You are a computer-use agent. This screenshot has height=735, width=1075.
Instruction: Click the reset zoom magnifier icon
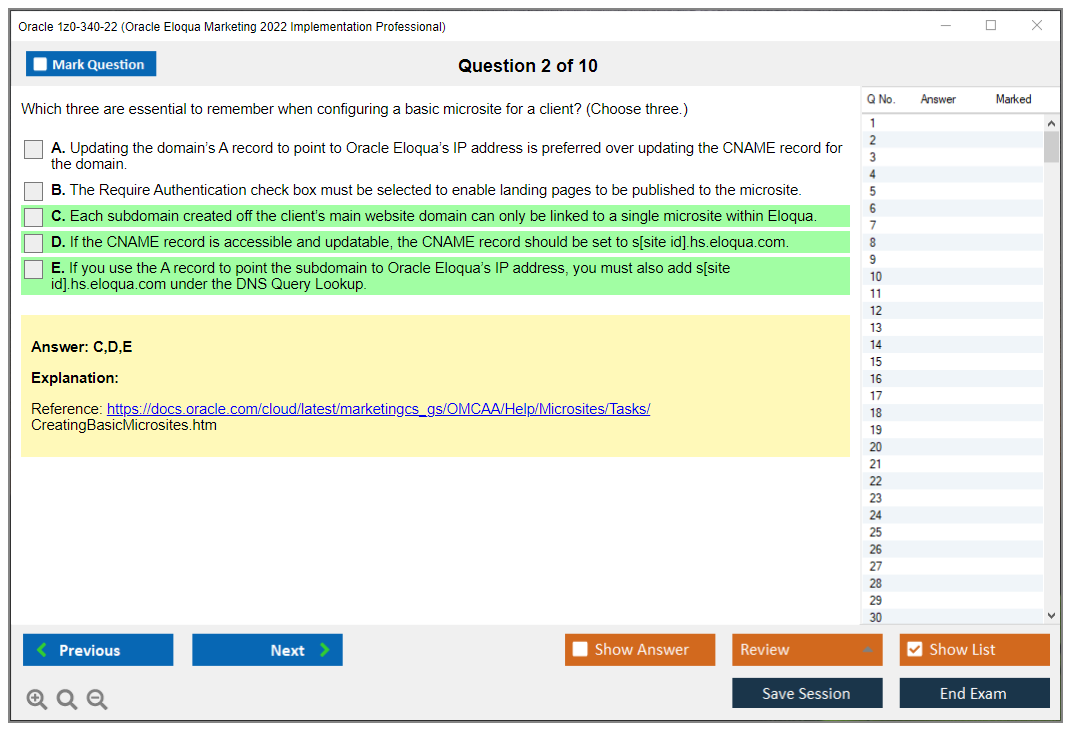(x=67, y=700)
